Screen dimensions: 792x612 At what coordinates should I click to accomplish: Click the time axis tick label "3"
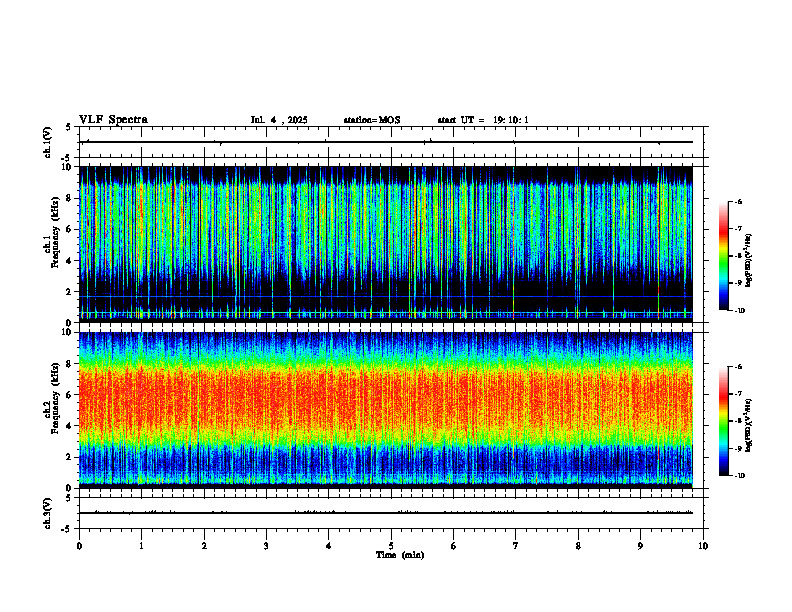click(x=266, y=546)
